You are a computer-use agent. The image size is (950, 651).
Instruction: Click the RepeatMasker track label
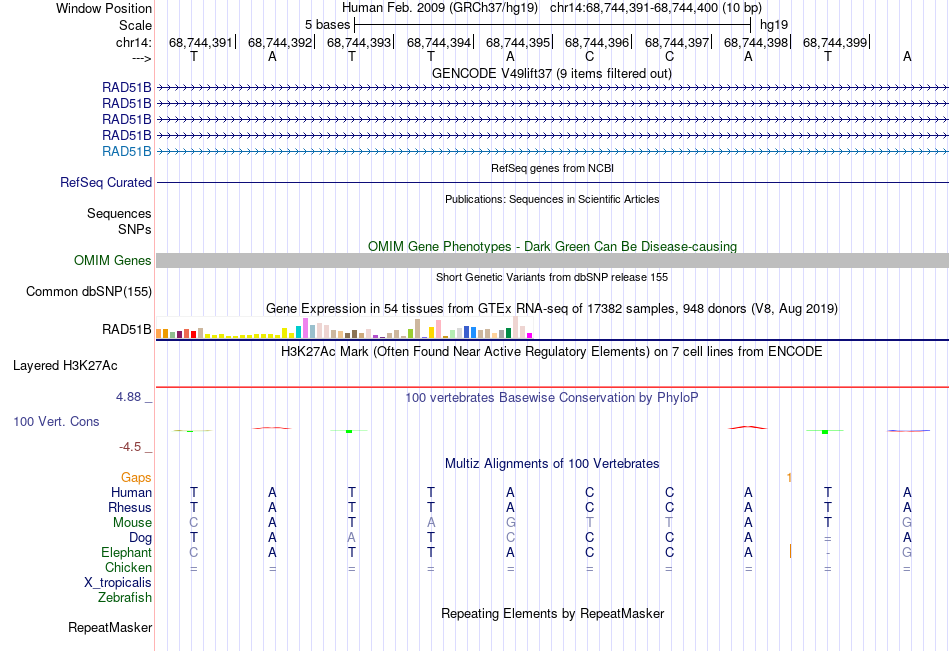point(110,628)
